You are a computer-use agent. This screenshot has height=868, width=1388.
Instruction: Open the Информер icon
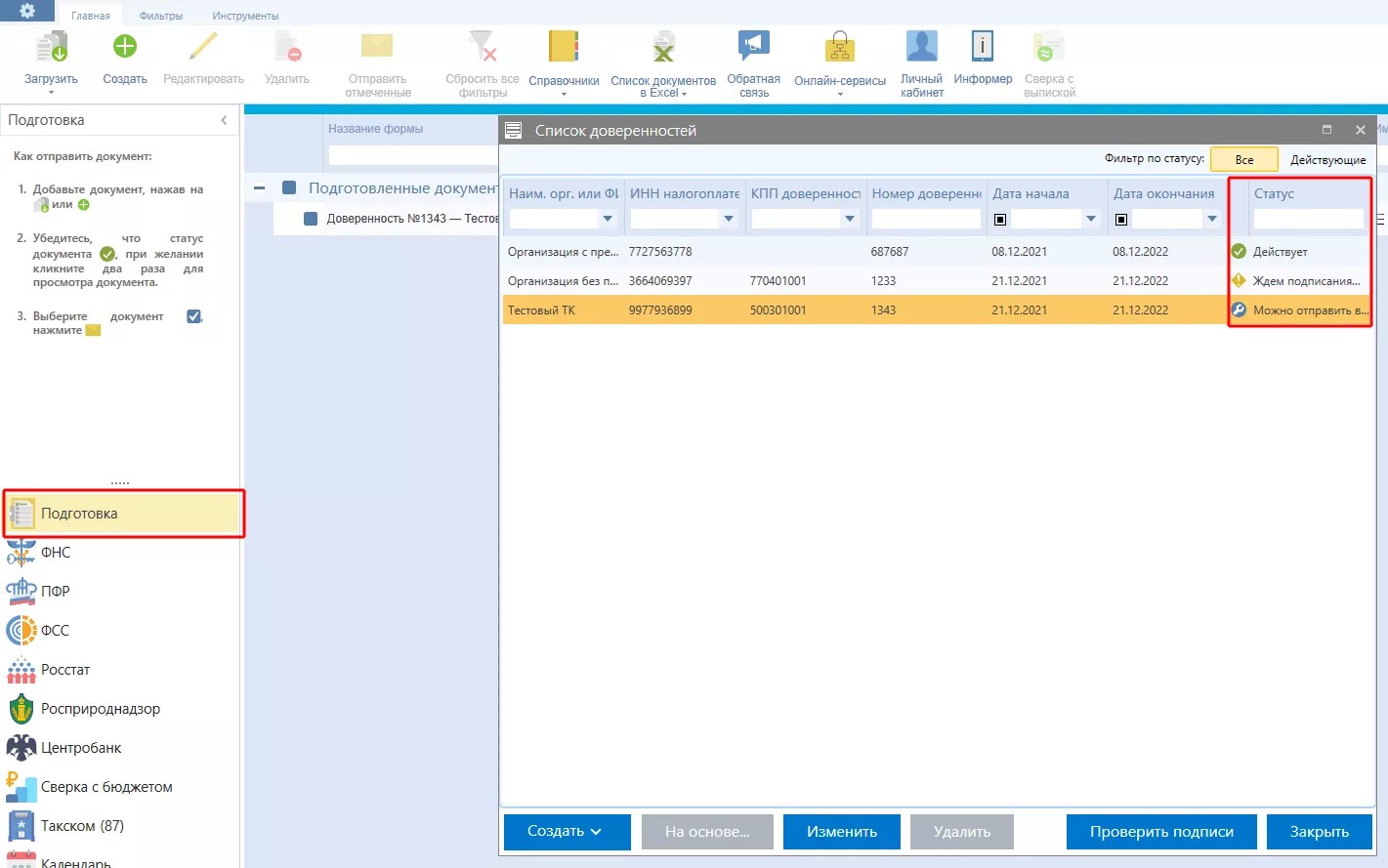coord(983,46)
